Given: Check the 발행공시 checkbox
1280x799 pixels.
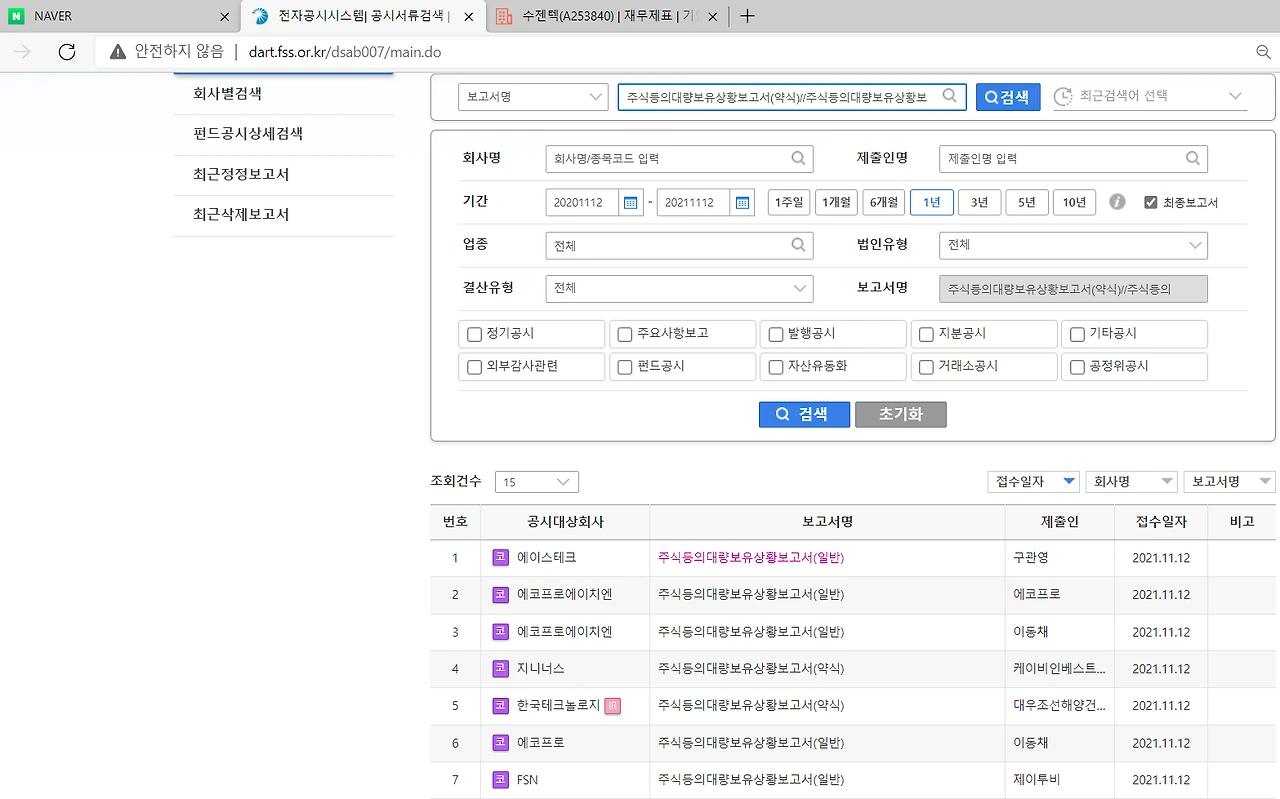Looking at the screenshot, I should click(x=776, y=334).
